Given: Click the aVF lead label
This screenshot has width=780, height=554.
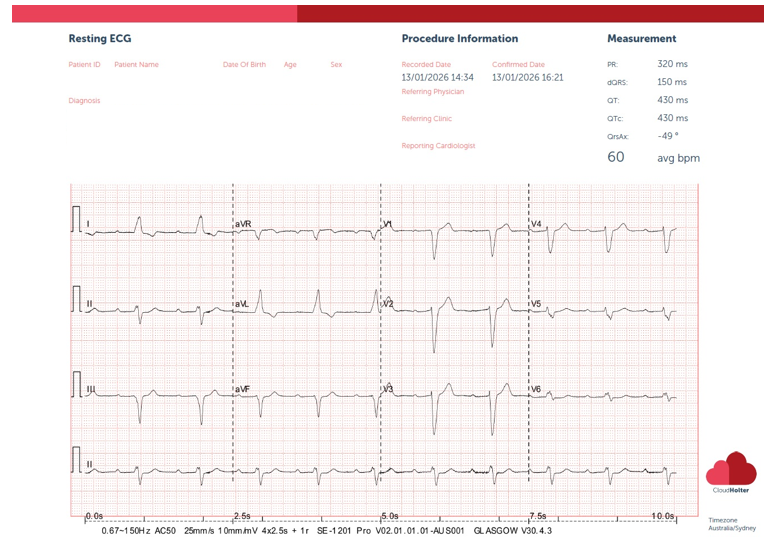Looking at the screenshot, I should 242,388.
